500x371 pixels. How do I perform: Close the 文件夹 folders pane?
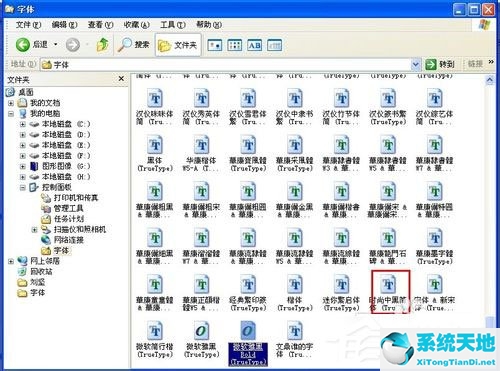pyautogui.click(x=121, y=79)
